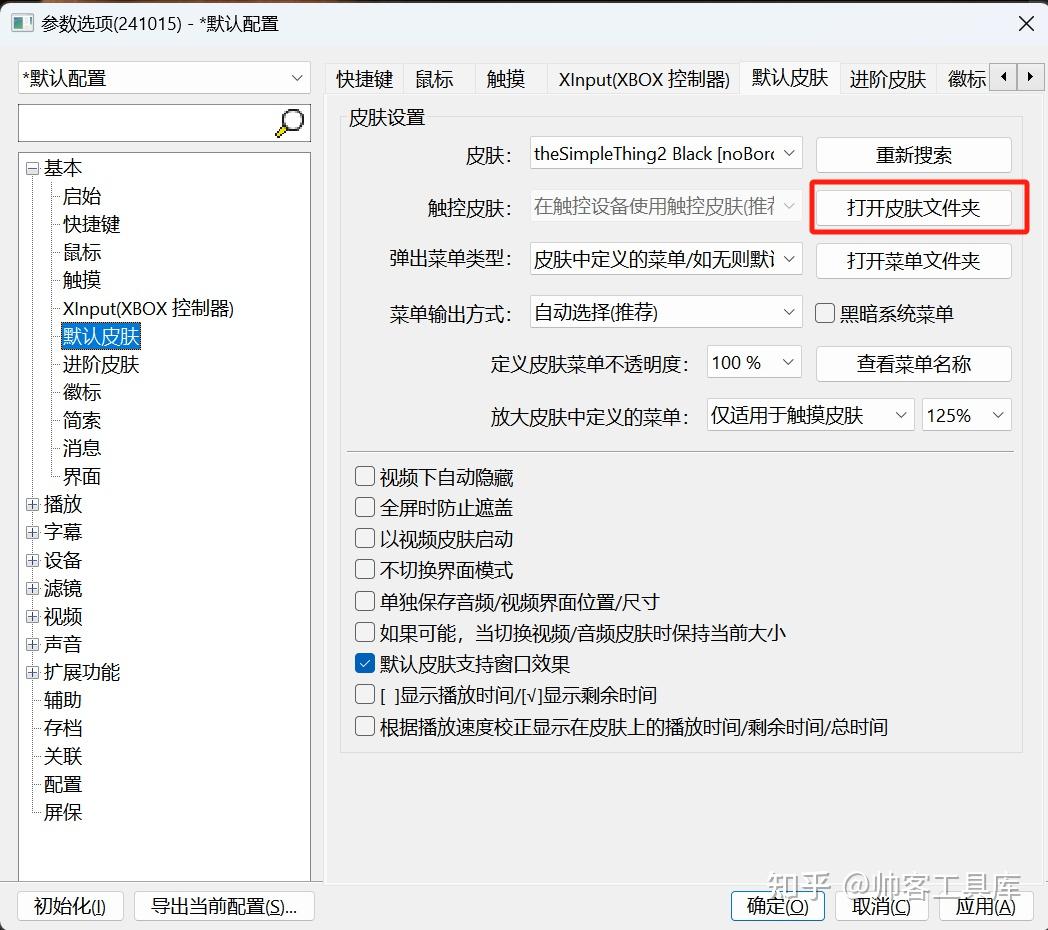This screenshot has height=930, width=1048.
Task: Expand the 声音 tree node
Action: click(x=32, y=644)
